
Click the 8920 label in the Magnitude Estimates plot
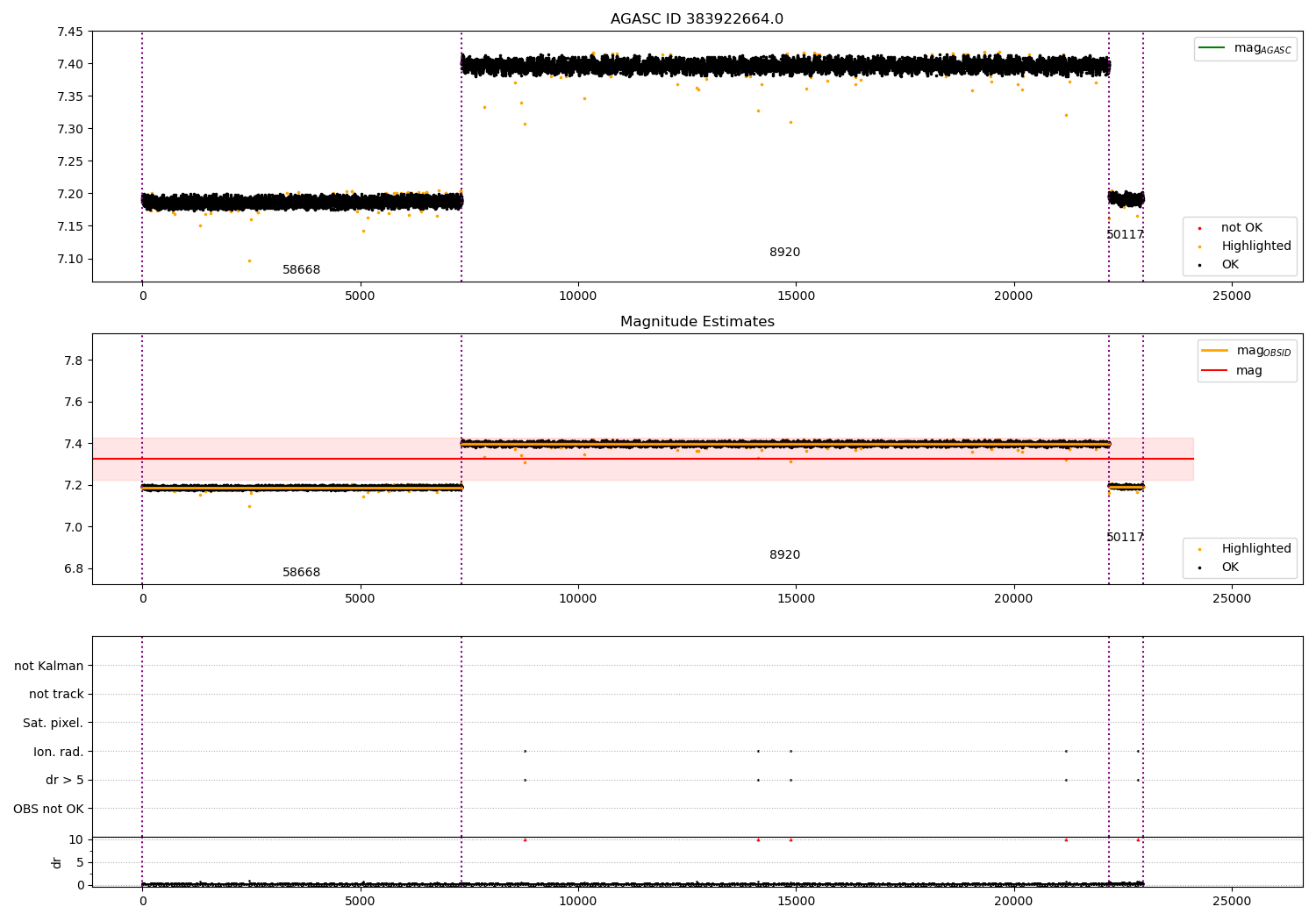coord(784,555)
